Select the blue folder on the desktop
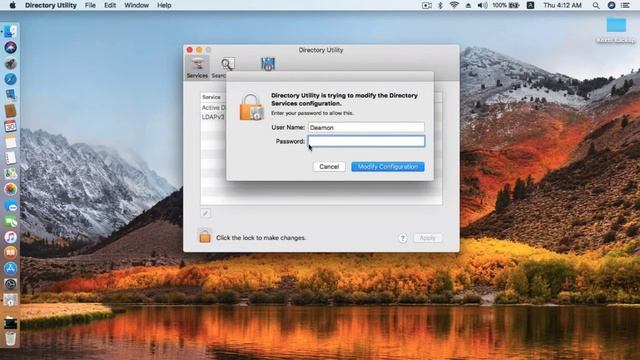Screen dimensions: 640x360 616,25
